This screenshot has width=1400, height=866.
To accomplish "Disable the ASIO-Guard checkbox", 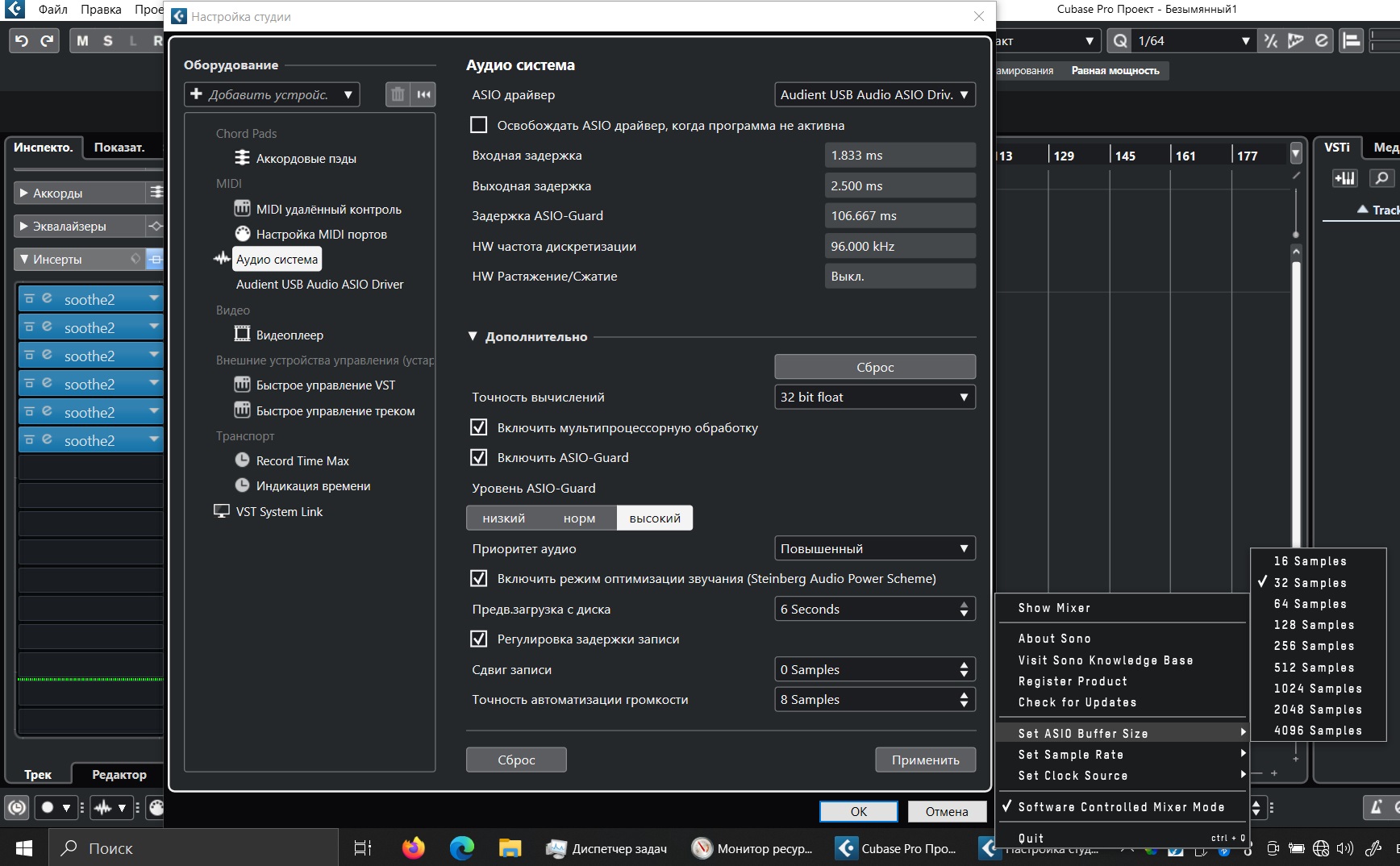I will click(479, 457).
